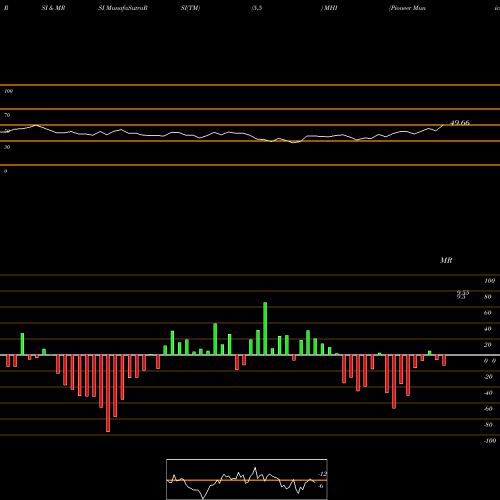Click the '(Pioneer Mun' header text
500x500 pixels.
(407, 8)
